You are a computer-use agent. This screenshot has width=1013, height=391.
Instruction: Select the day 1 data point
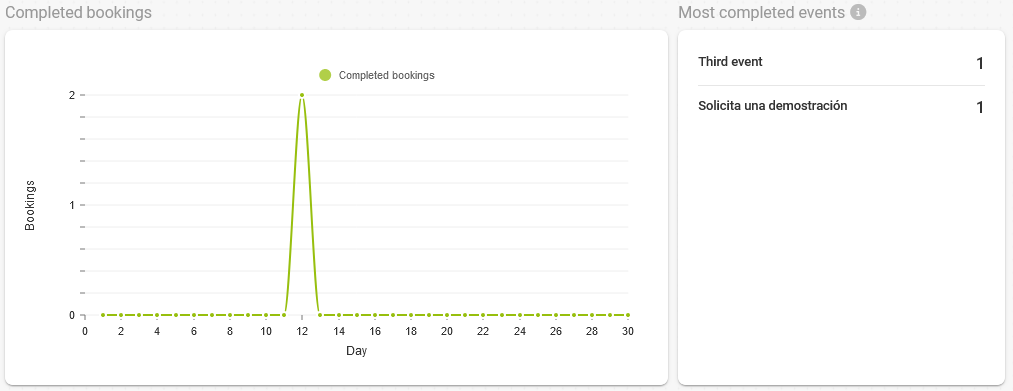click(x=103, y=315)
